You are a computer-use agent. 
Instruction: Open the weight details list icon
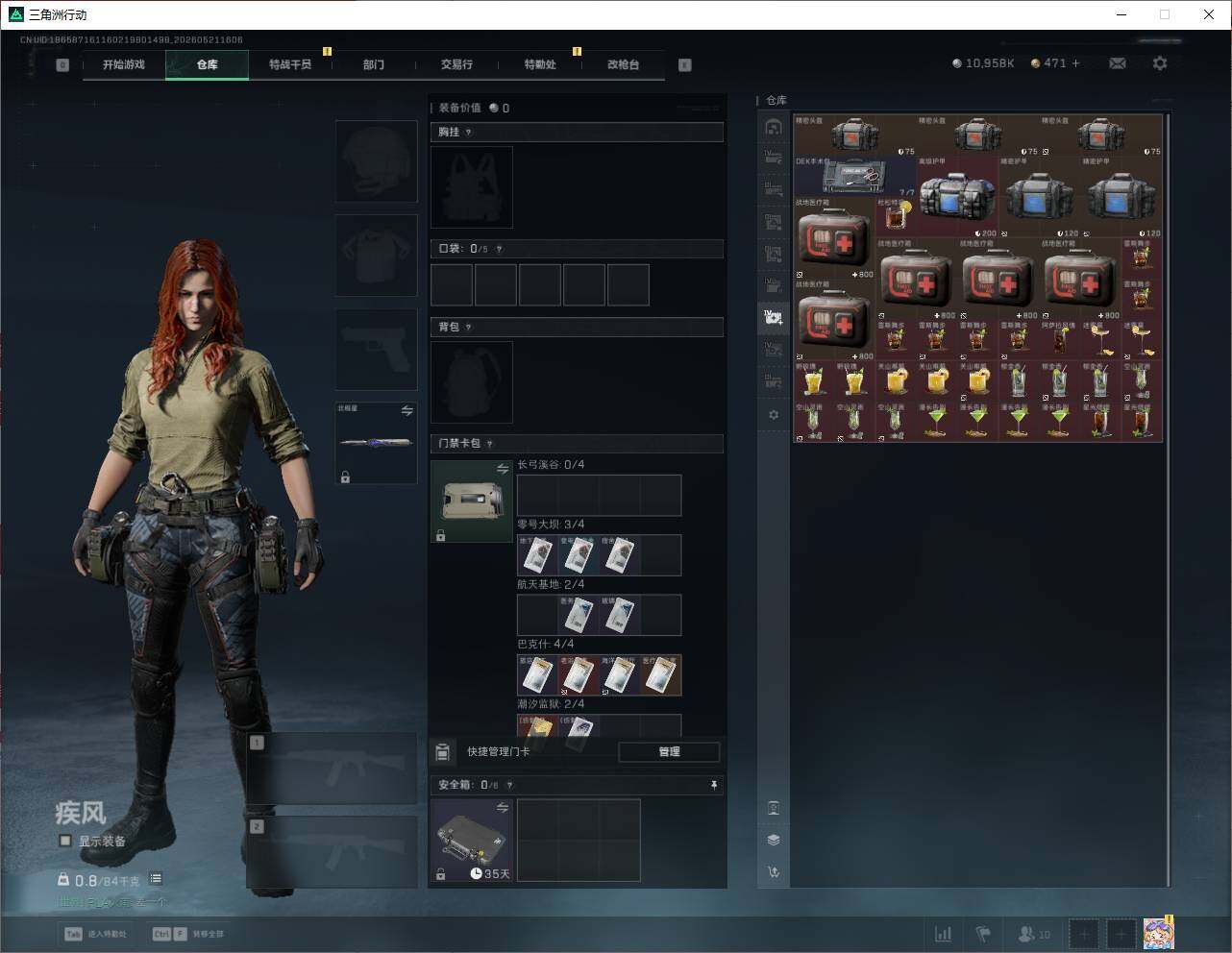(x=156, y=879)
